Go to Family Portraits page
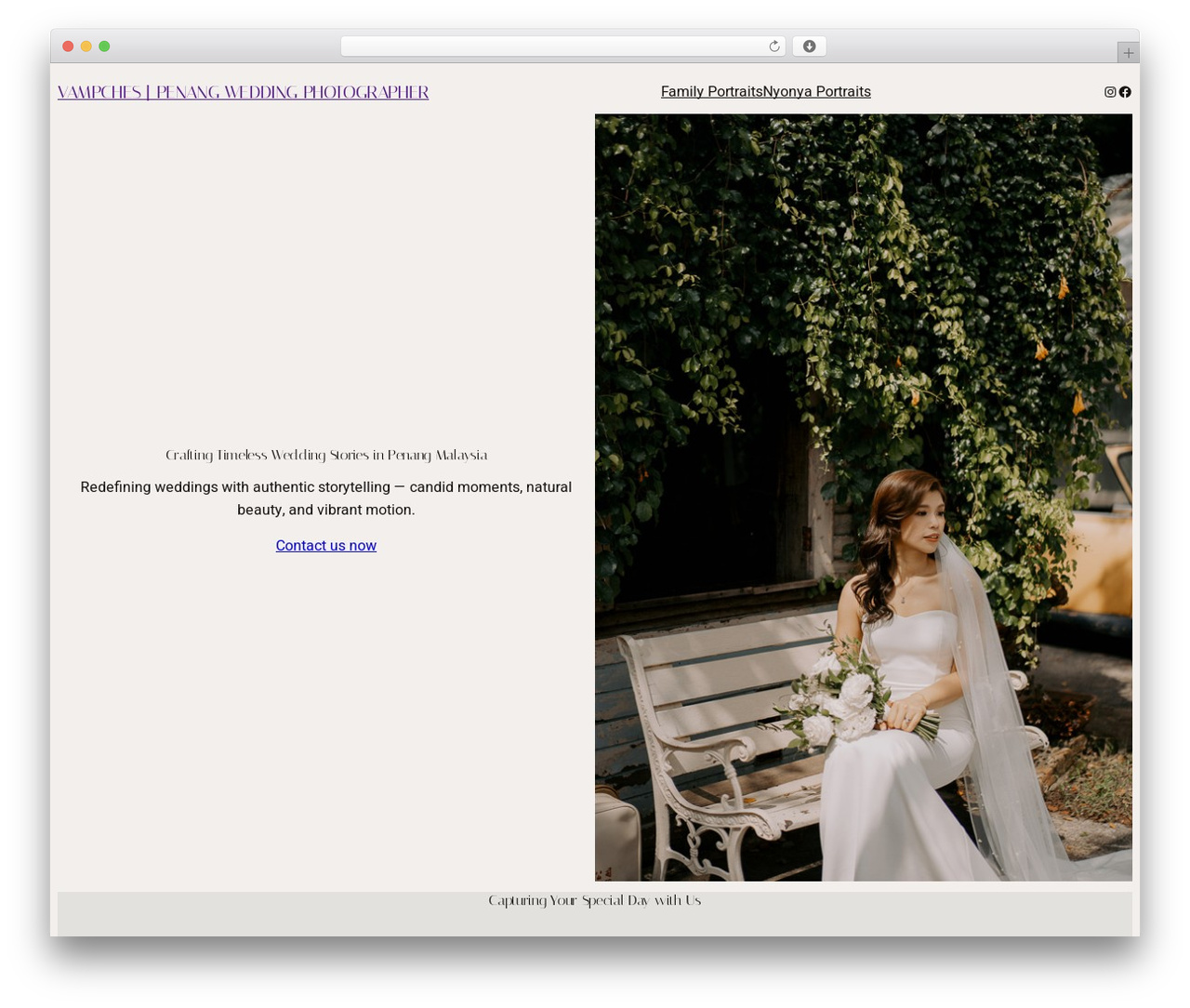 pyautogui.click(x=712, y=91)
